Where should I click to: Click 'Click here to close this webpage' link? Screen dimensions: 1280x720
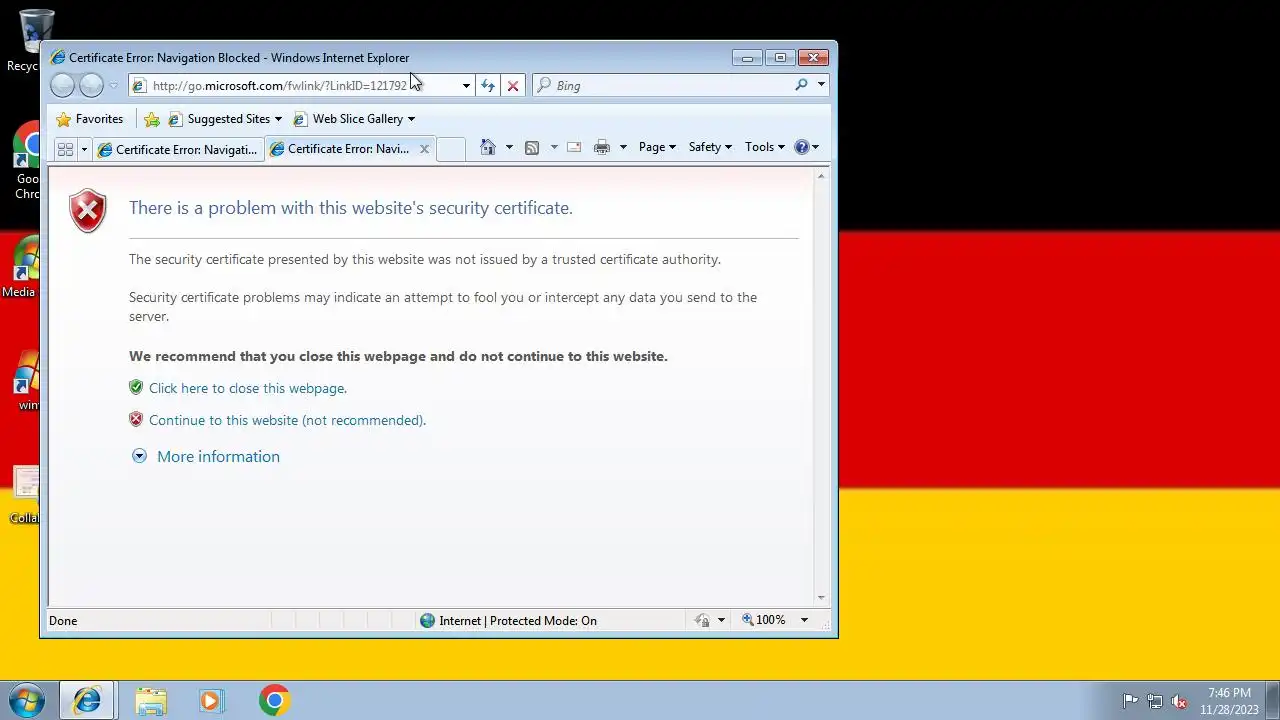pyautogui.click(x=248, y=388)
